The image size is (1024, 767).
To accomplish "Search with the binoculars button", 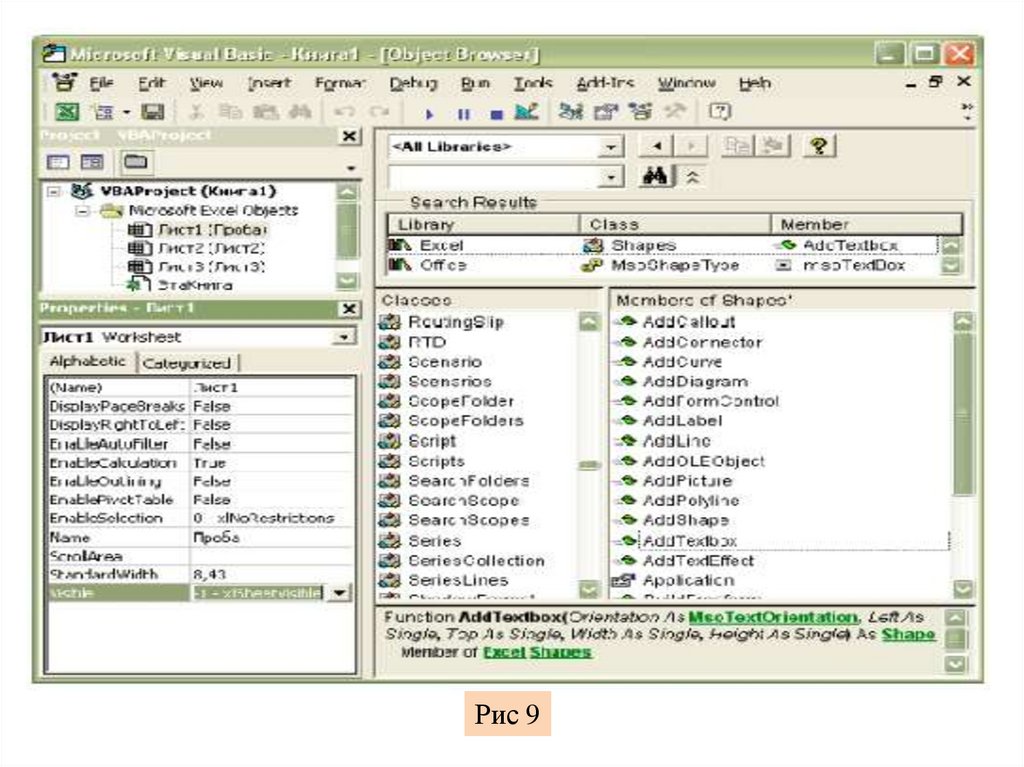I will (656, 176).
